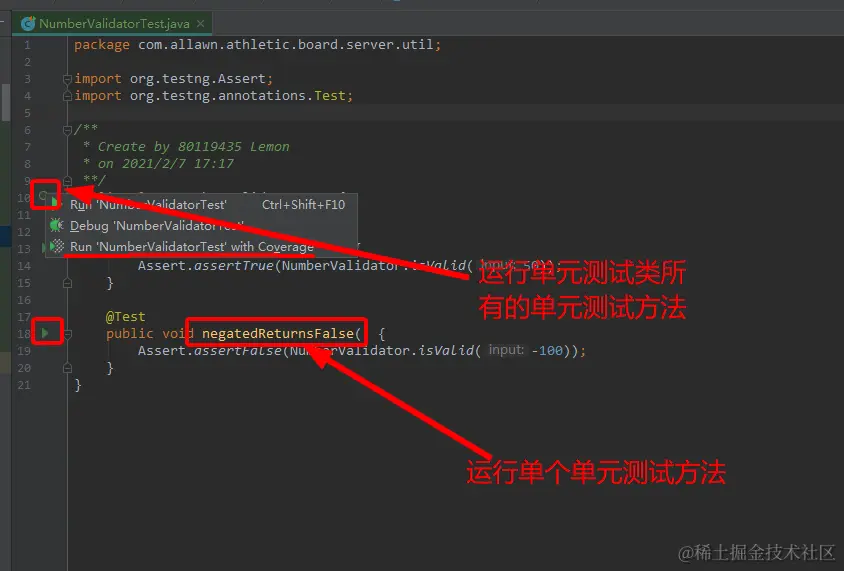Click the Java class icon on NumberValidatorTest.java tab
Screen dimensions: 844x571
pos(28,24)
